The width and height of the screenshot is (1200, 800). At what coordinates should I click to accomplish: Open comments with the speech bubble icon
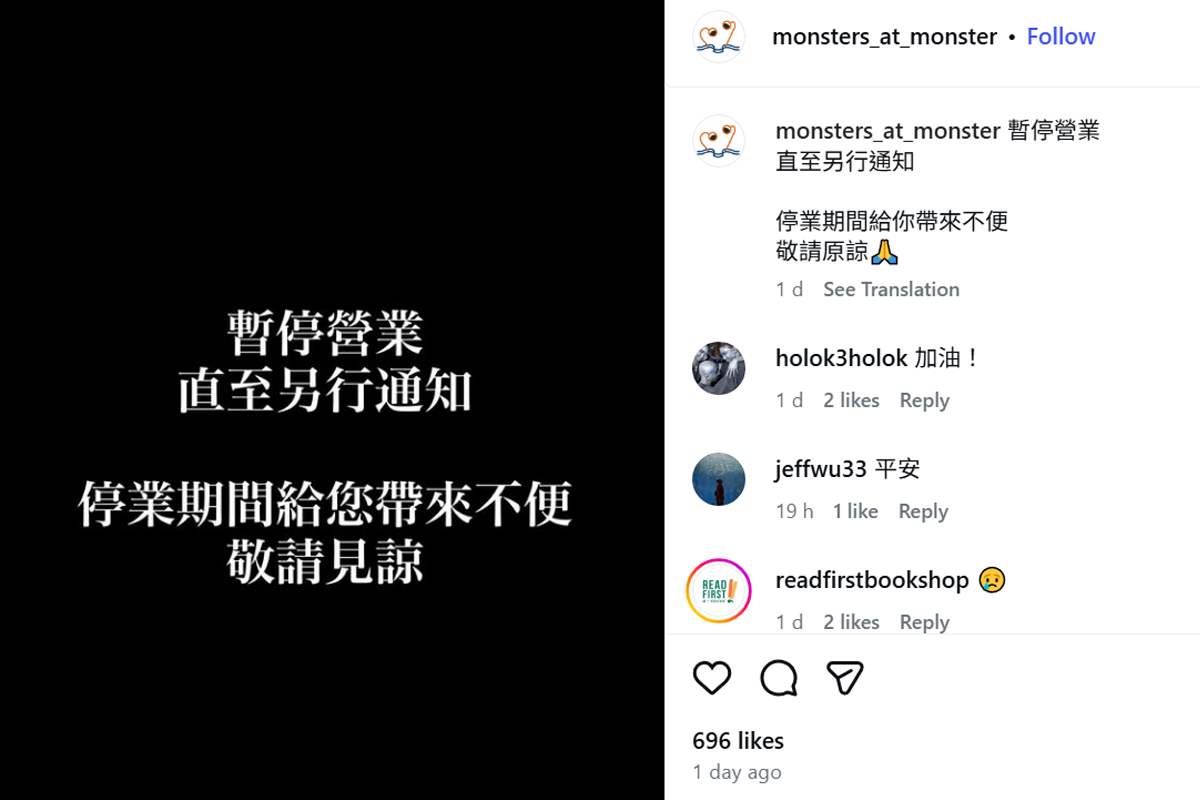click(x=779, y=678)
